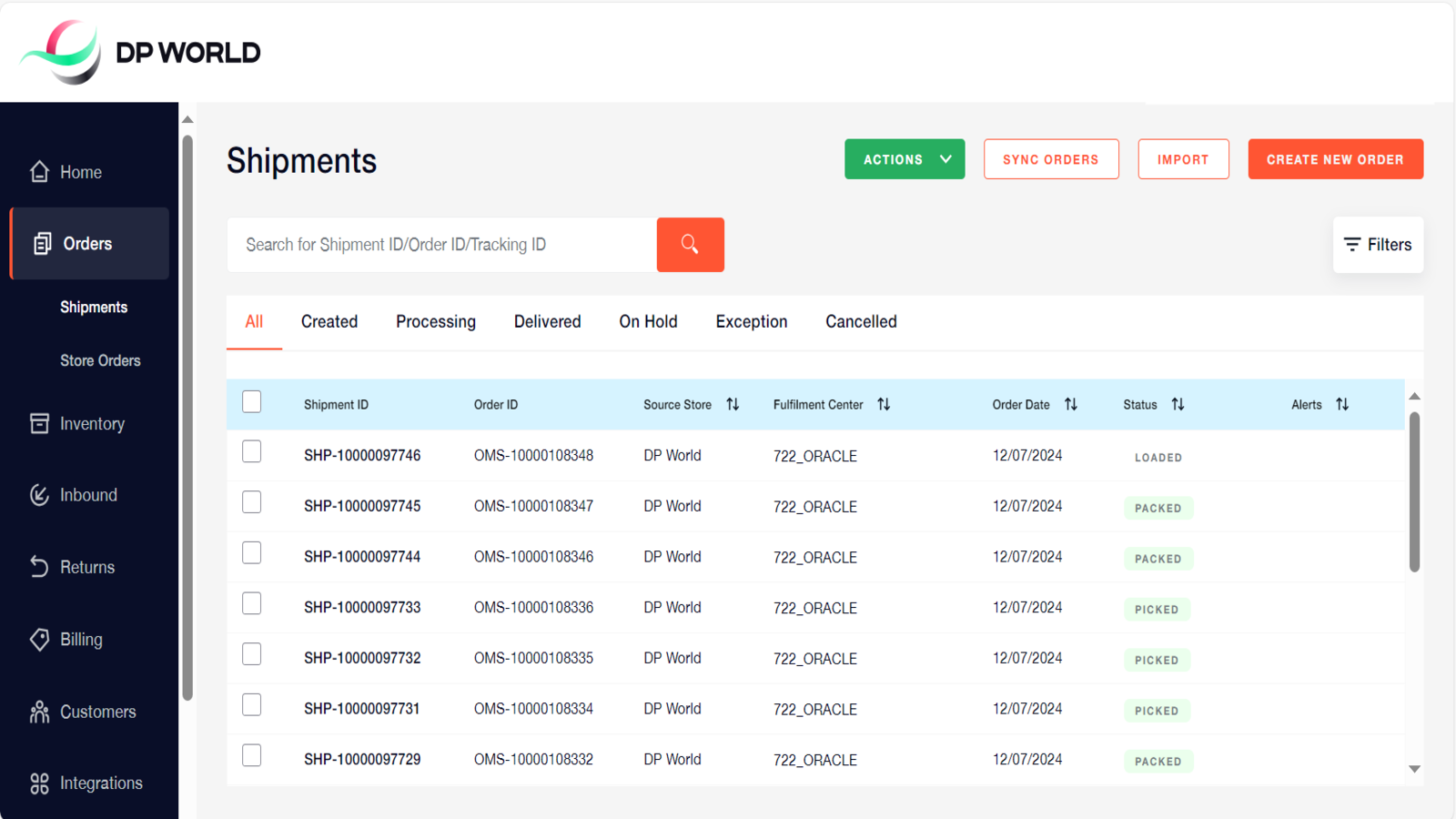This screenshot has width=1456, height=819.
Task: Open the Inventory section from sidebar
Action: 38,423
